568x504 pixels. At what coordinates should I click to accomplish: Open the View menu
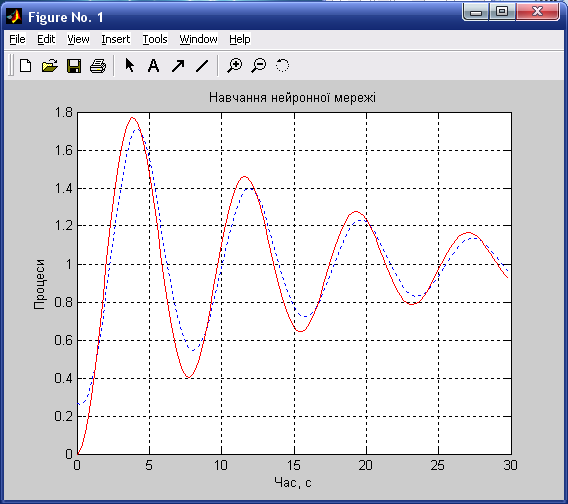pos(78,39)
